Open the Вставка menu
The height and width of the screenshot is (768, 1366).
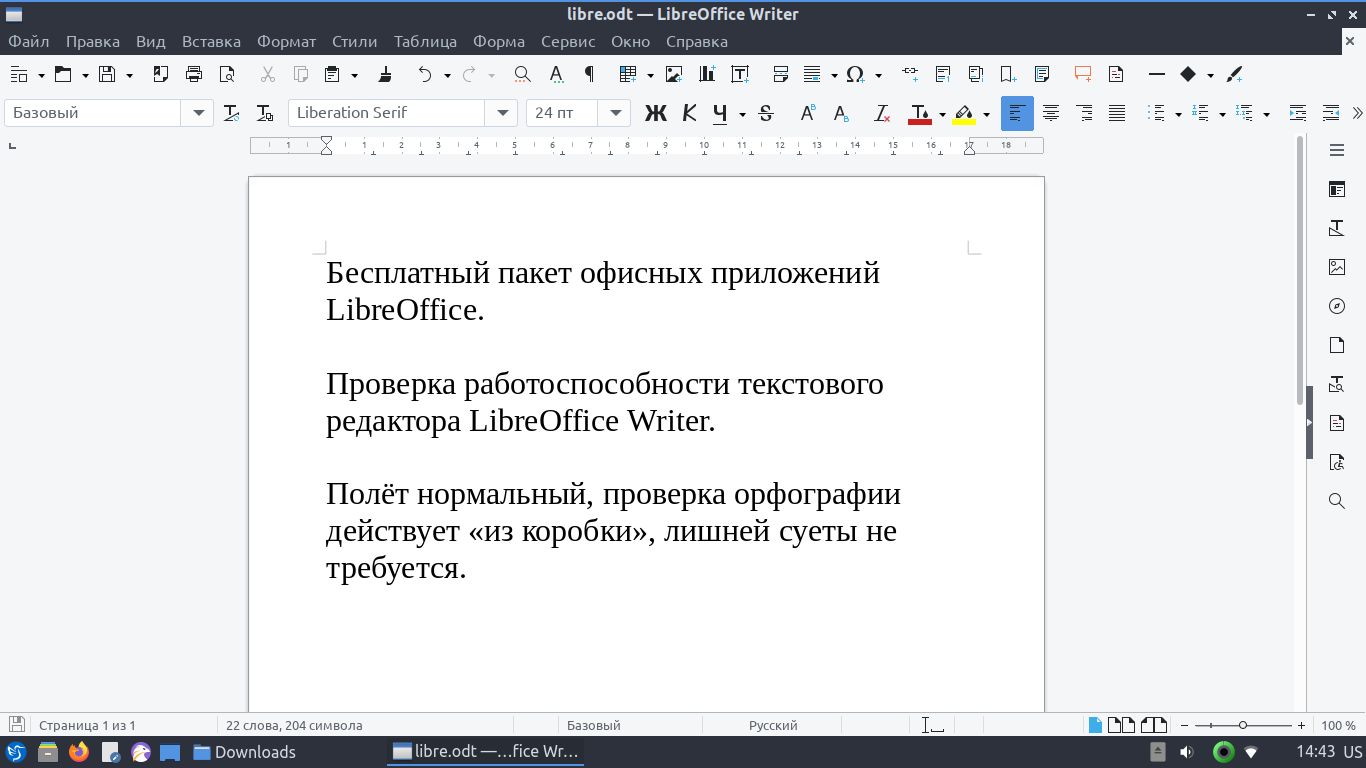pyautogui.click(x=211, y=41)
